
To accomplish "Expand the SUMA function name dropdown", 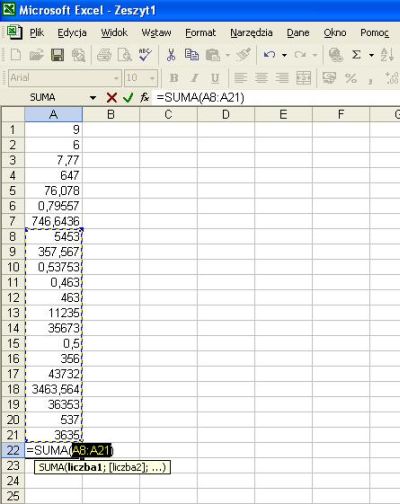I will coord(93,98).
